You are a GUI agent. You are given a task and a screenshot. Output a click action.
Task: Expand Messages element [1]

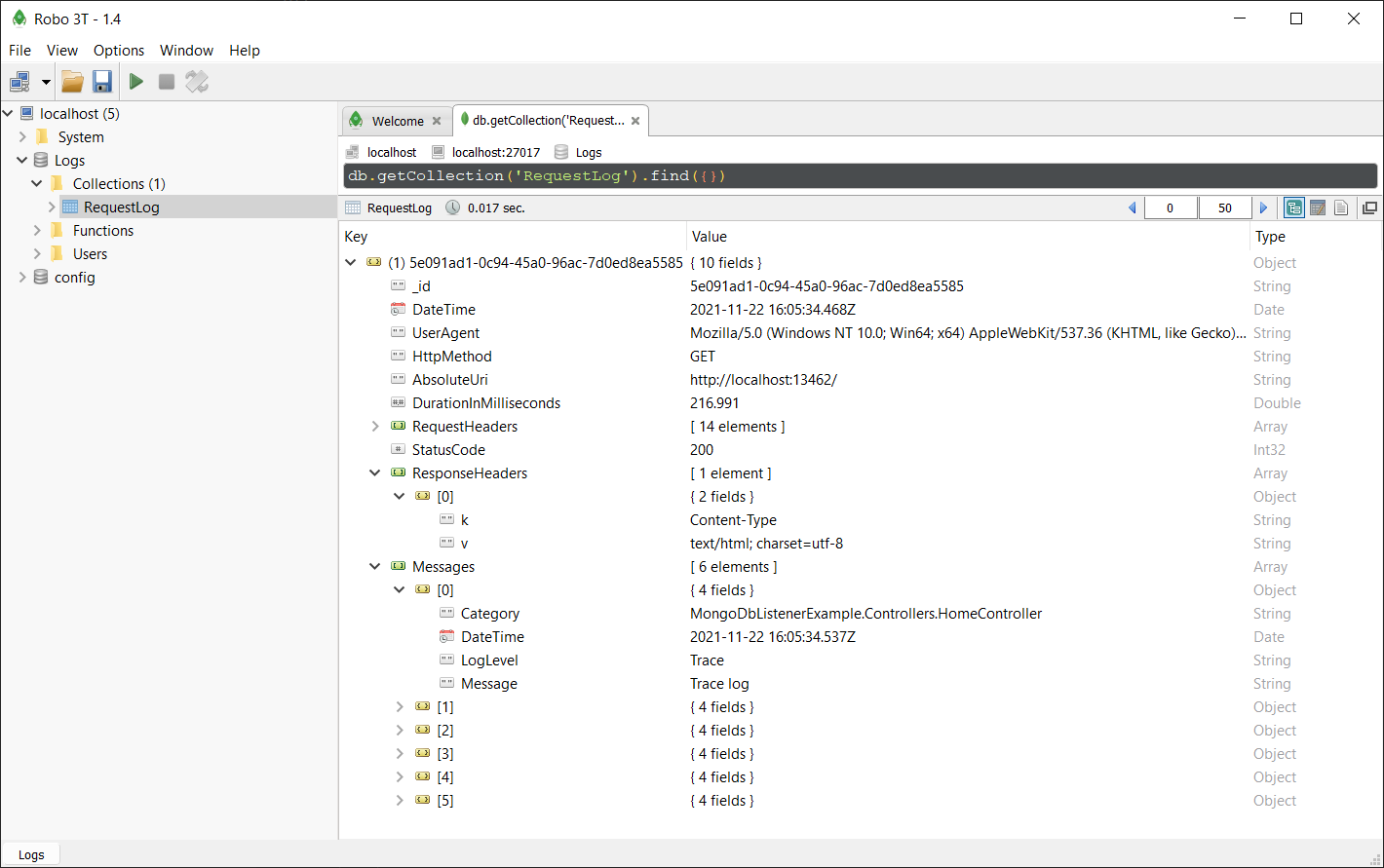point(400,706)
